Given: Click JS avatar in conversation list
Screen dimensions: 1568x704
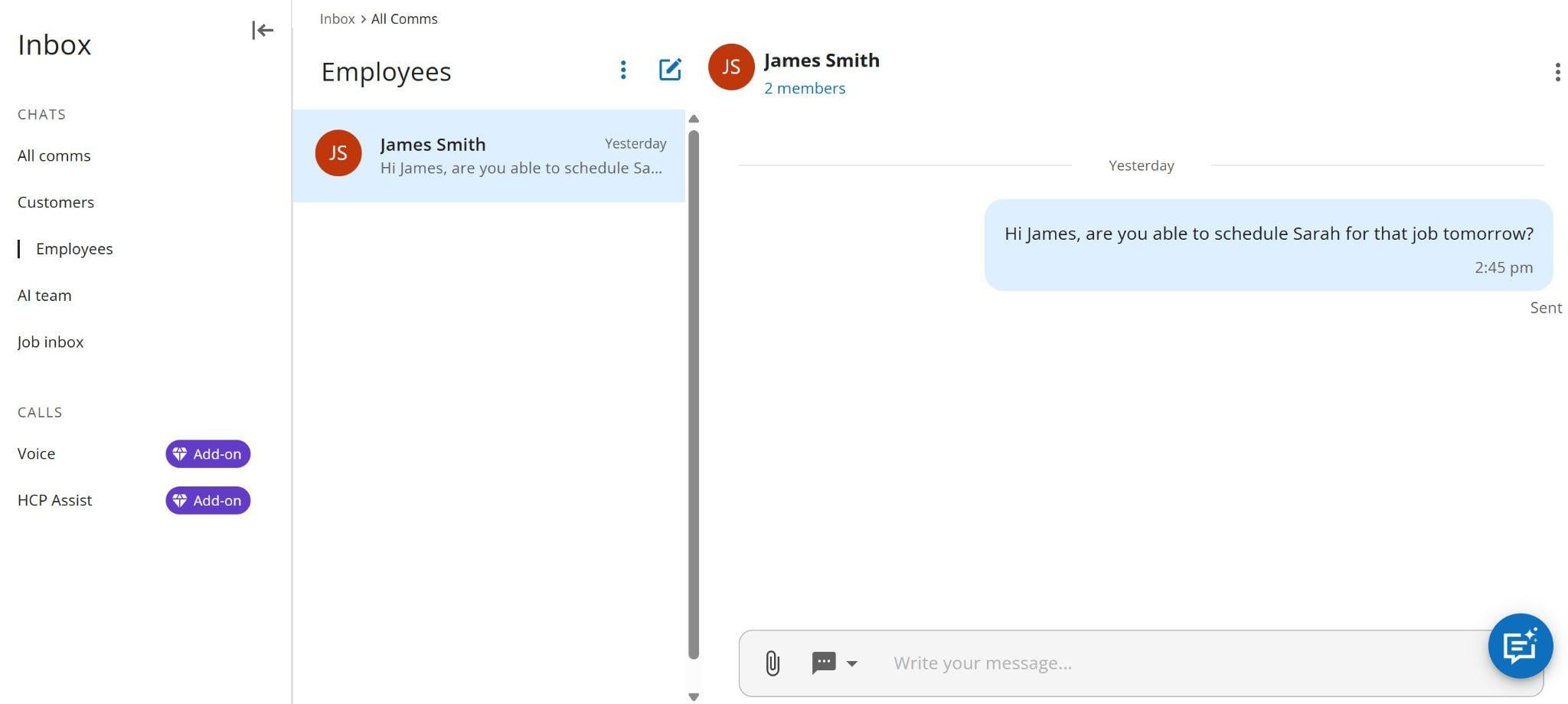Looking at the screenshot, I should click(x=338, y=153).
